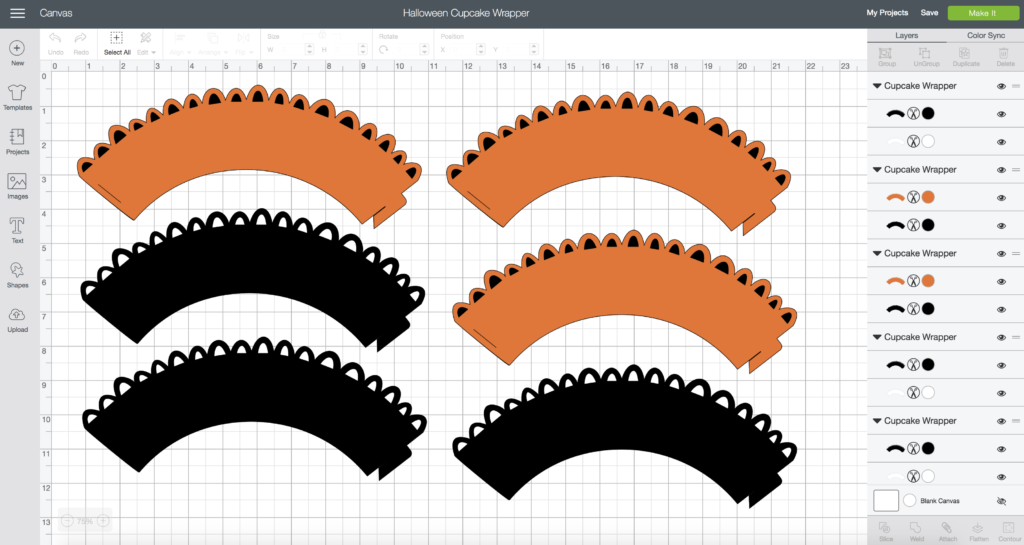The image size is (1024, 545).
Task: Hide orange layer in second Cupcake Wrapper group
Action: point(1001,198)
